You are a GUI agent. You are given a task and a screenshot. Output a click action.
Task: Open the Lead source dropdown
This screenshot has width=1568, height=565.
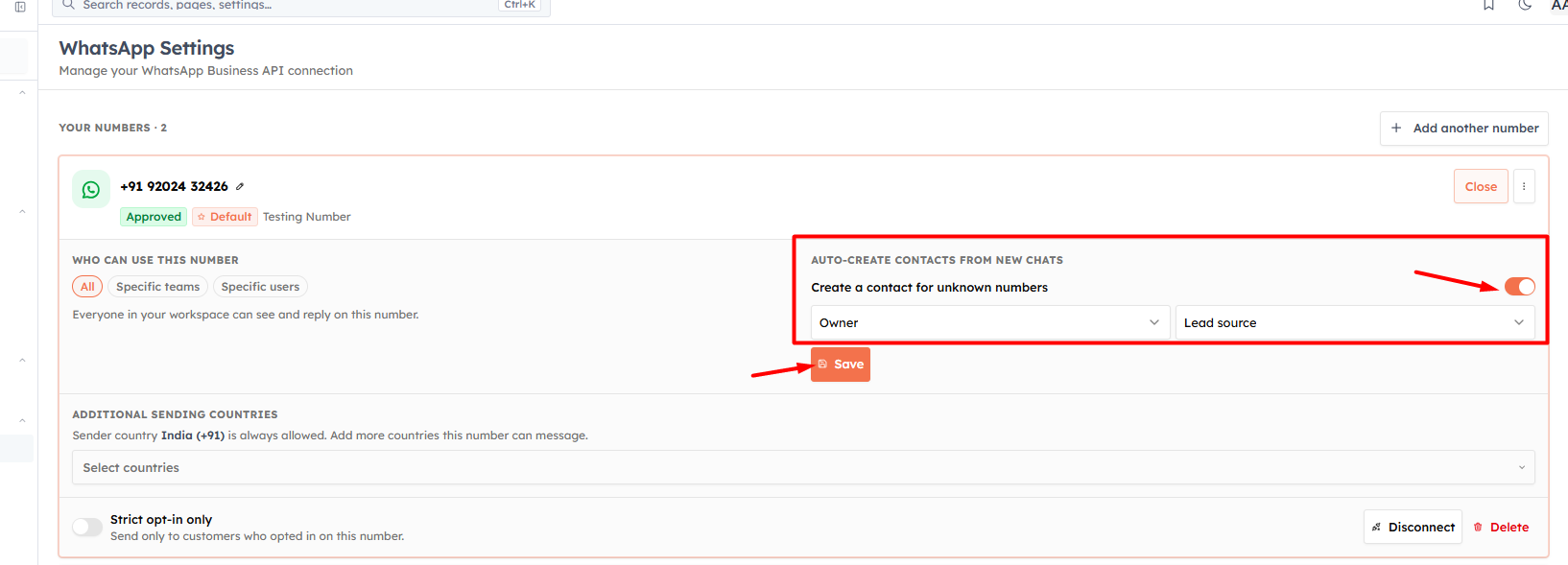(x=1355, y=322)
